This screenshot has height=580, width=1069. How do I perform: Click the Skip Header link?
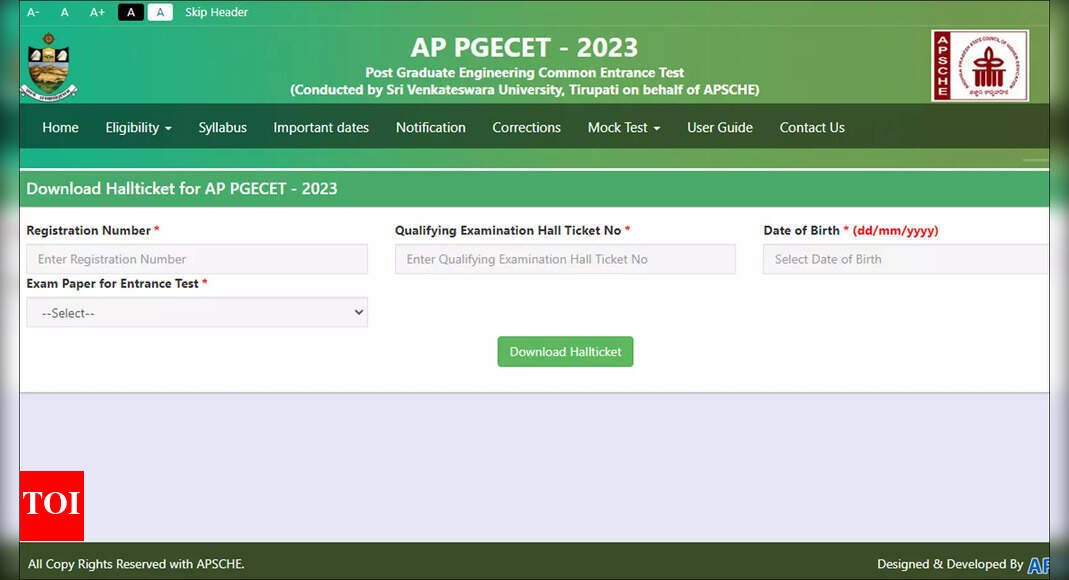point(216,12)
